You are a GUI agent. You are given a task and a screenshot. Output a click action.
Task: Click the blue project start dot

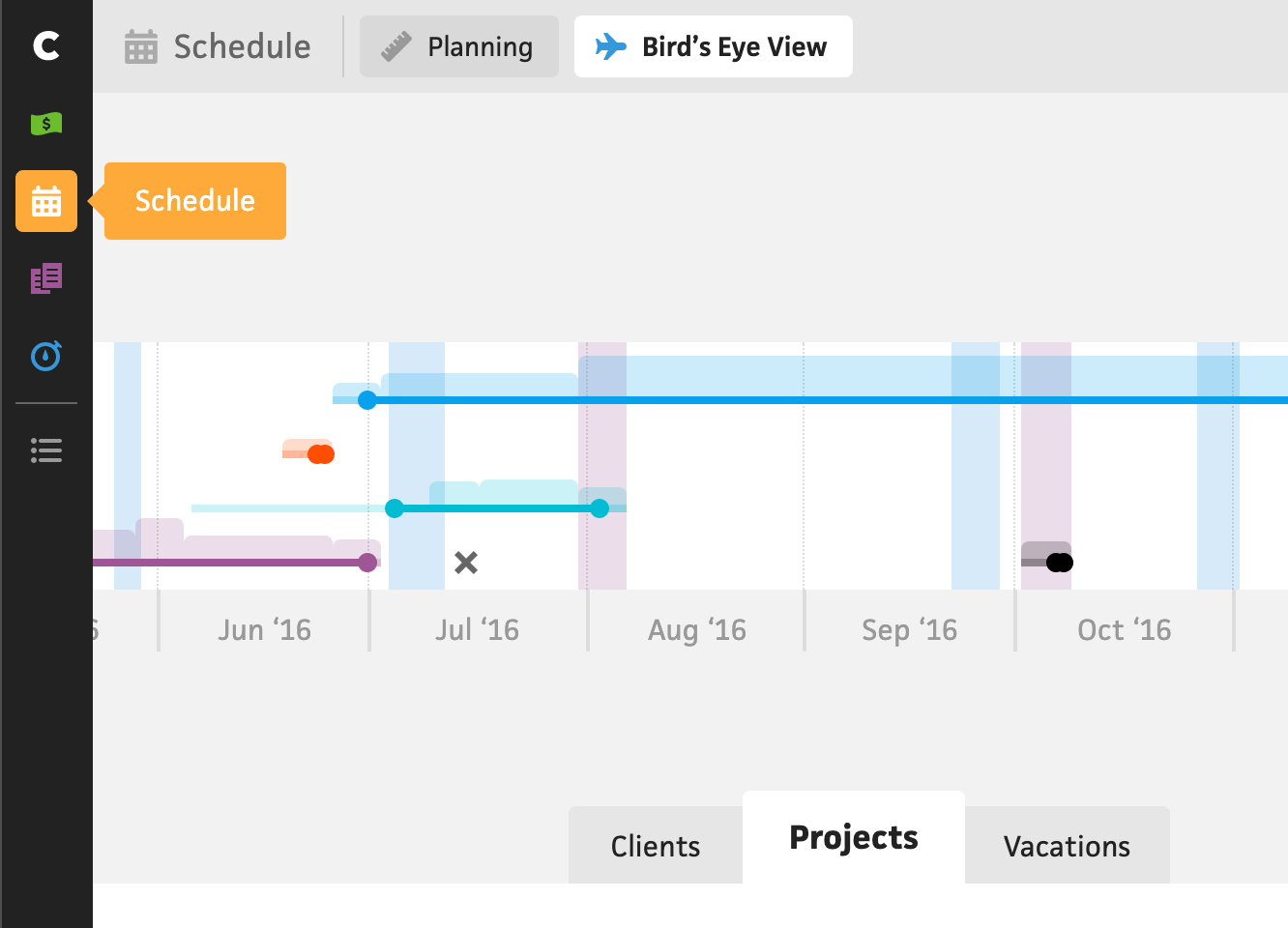[367, 400]
